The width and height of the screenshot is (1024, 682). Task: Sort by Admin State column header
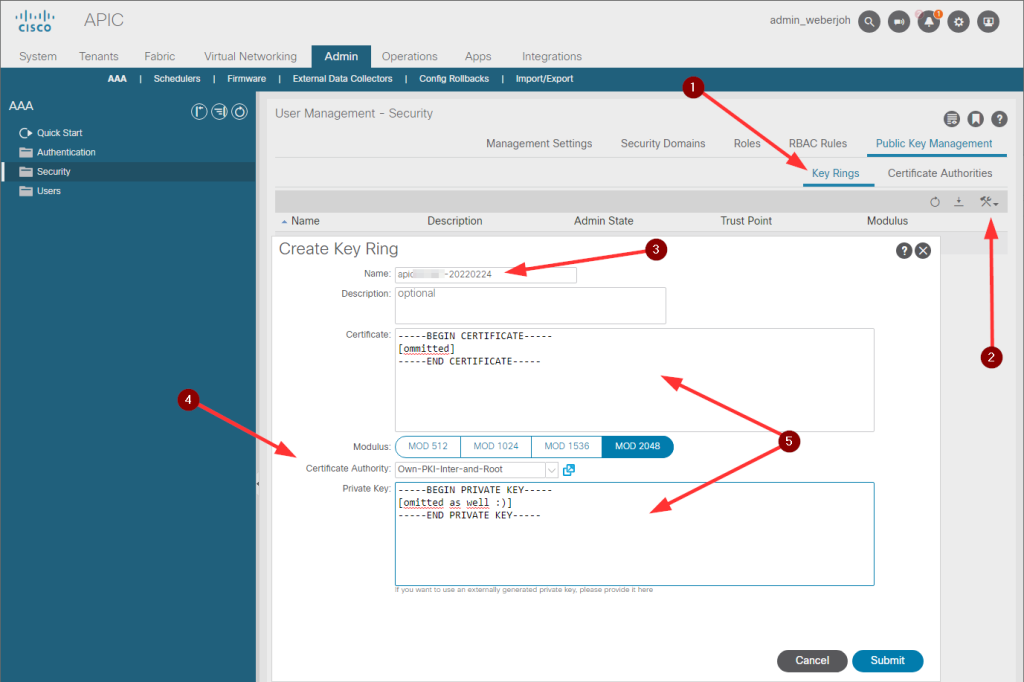pyautogui.click(x=603, y=221)
